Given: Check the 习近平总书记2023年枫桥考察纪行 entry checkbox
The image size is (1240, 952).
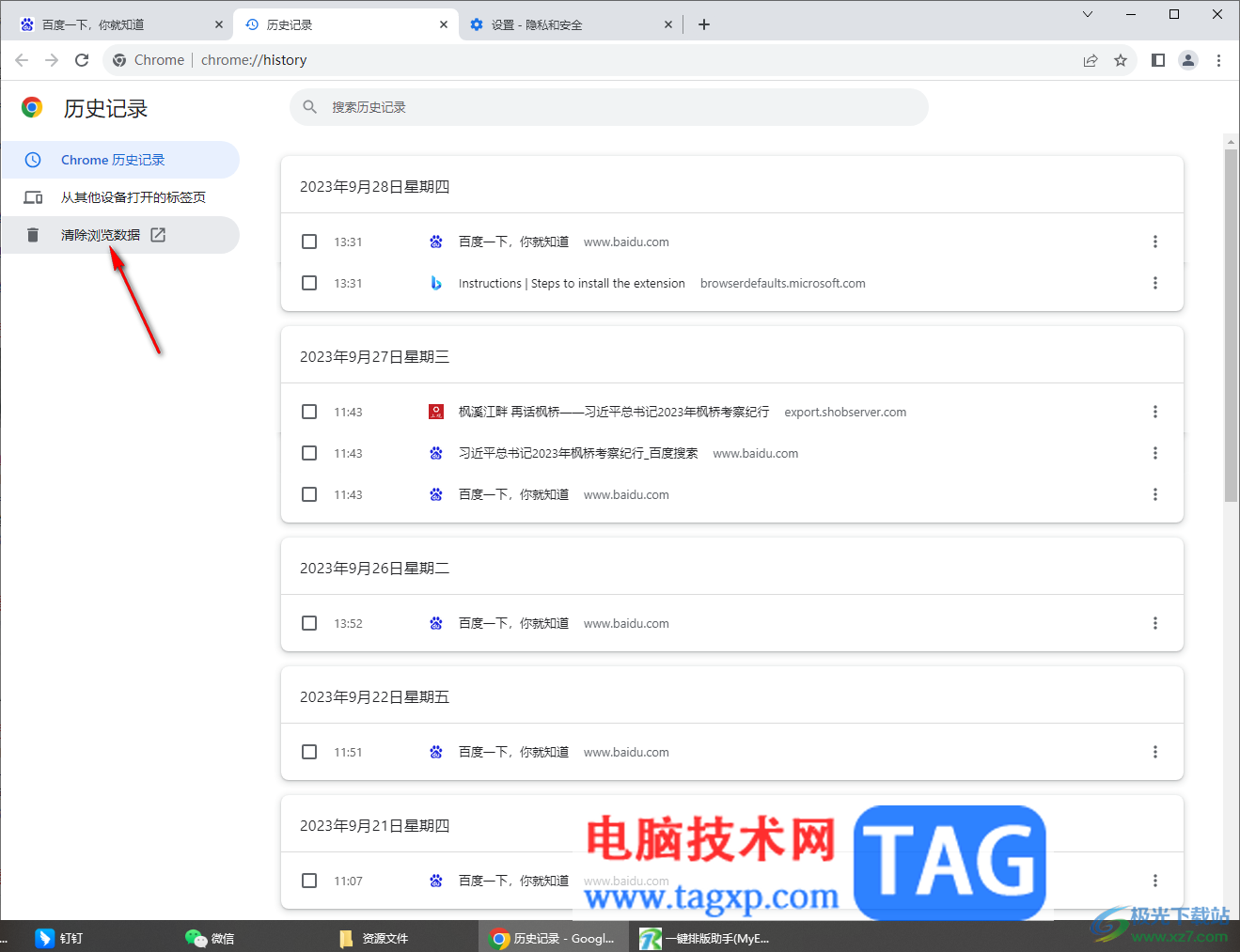Looking at the screenshot, I should coord(309,453).
